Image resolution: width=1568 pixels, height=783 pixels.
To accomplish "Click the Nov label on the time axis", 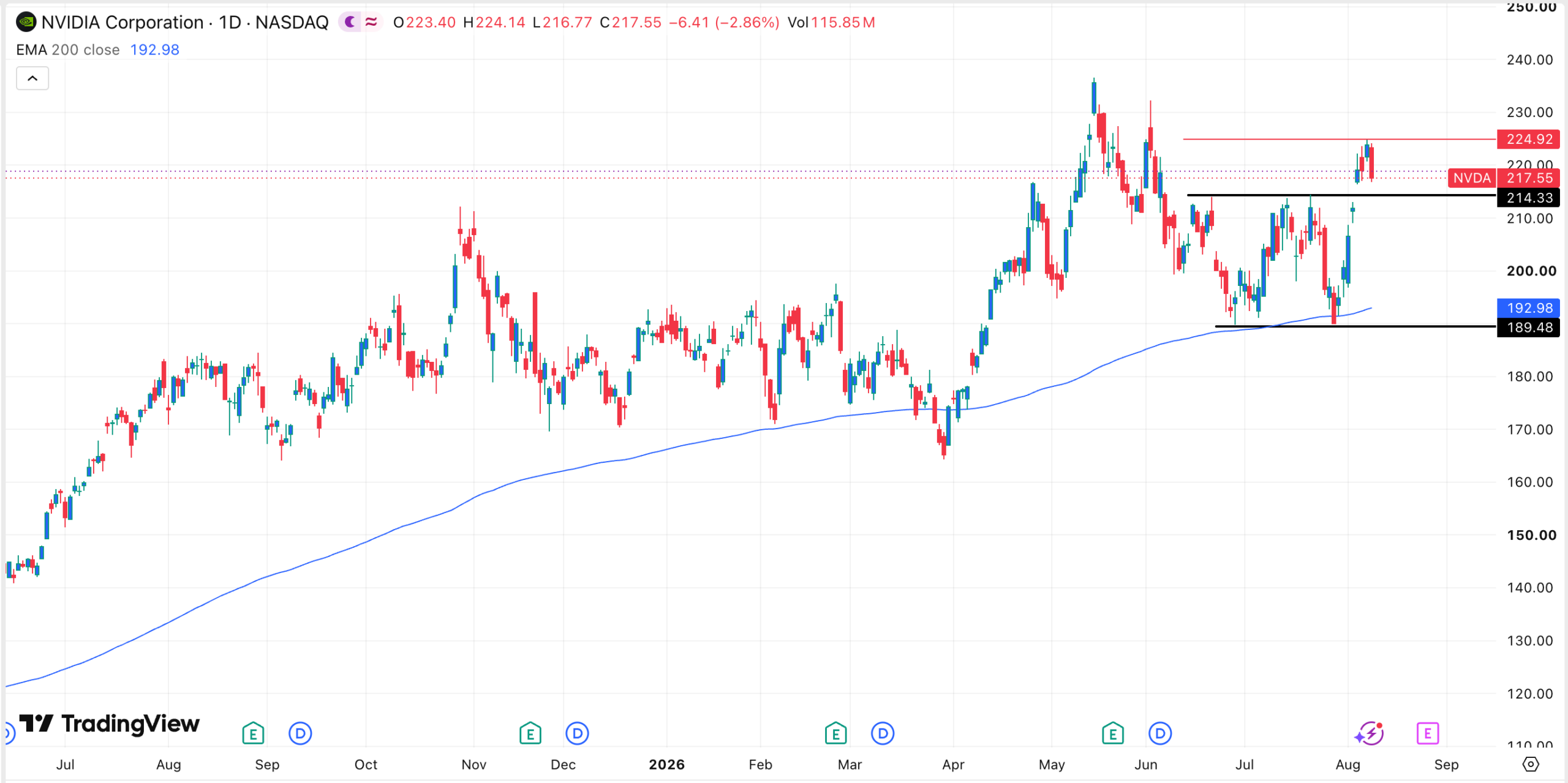I will [474, 765].
